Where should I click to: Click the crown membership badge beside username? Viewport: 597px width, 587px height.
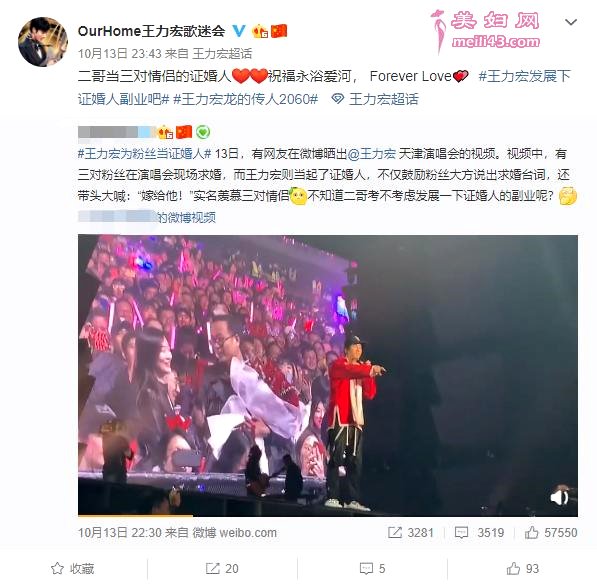coord(260,31)
